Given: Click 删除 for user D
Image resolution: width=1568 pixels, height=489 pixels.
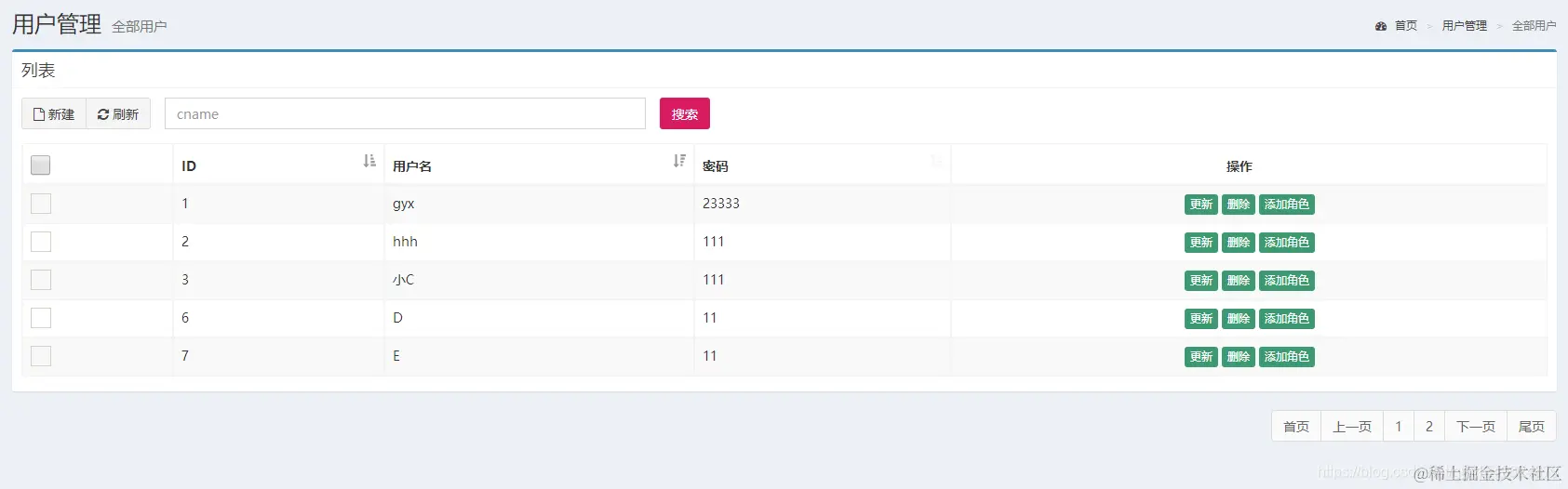Looking at the screenshot, I should [x=1239, y=319].
